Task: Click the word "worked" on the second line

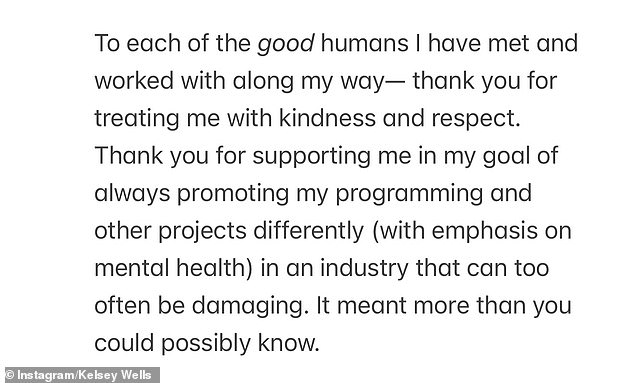Action: 134,80
